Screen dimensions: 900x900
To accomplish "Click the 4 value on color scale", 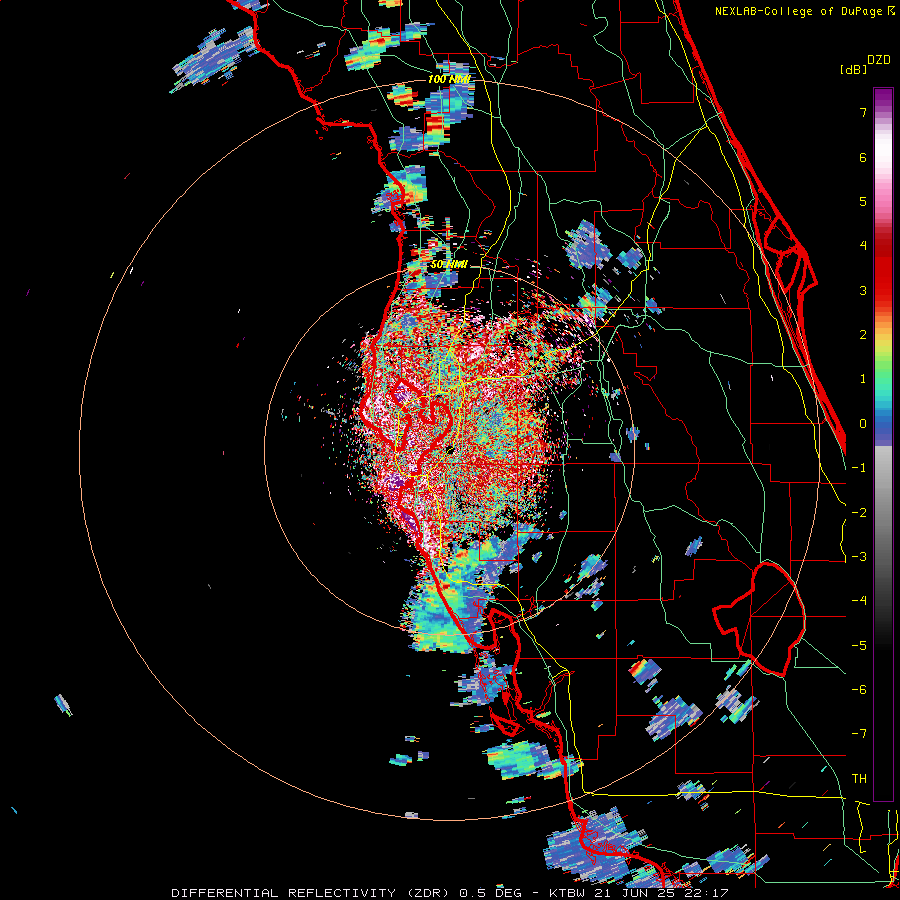I will [x=863, y=246].
